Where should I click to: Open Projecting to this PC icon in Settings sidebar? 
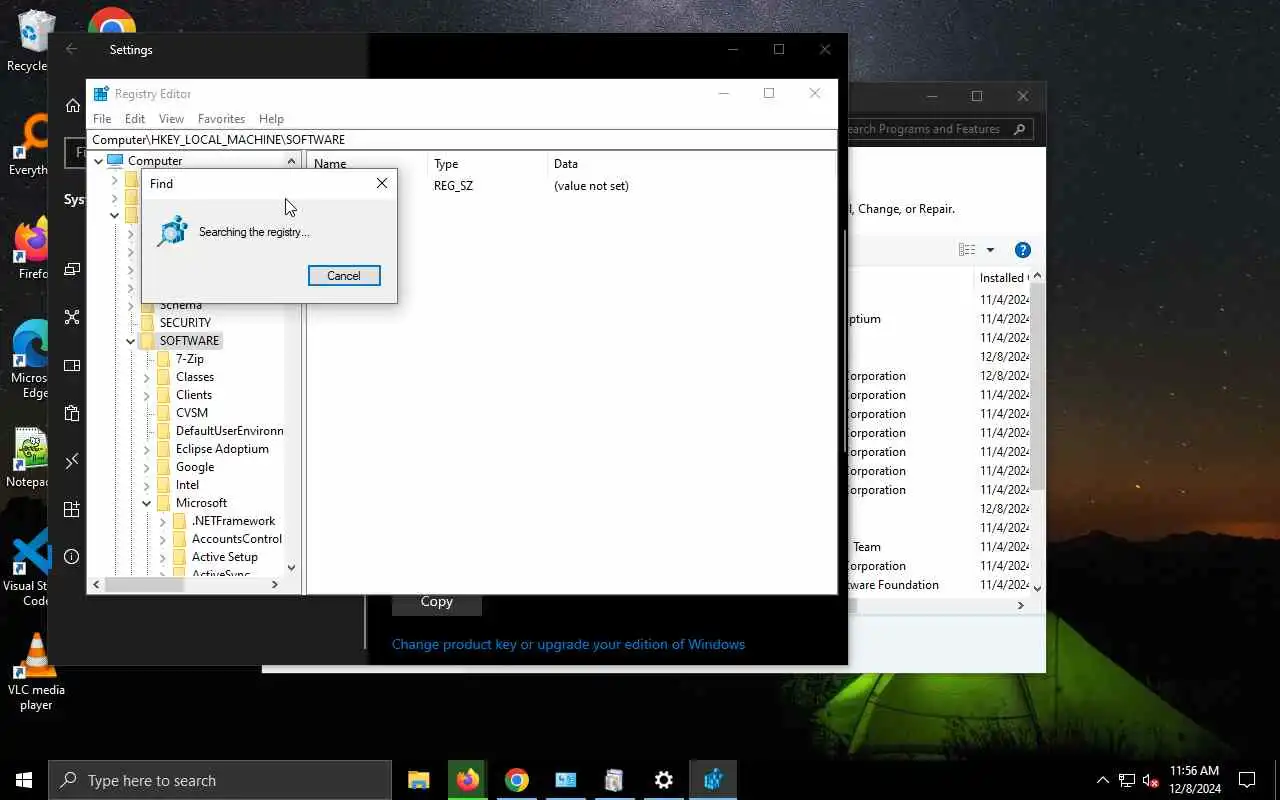point(72,269)
